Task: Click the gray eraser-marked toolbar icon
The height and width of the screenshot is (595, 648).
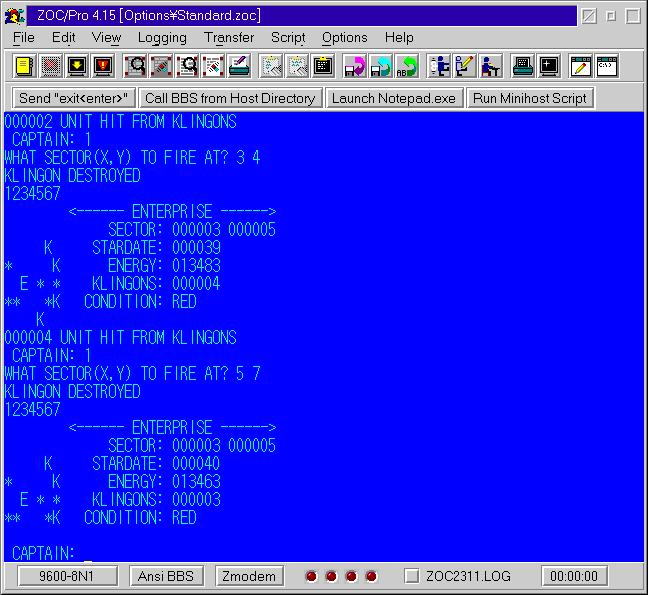Action: pyautogui.click(x=161, y=66)
